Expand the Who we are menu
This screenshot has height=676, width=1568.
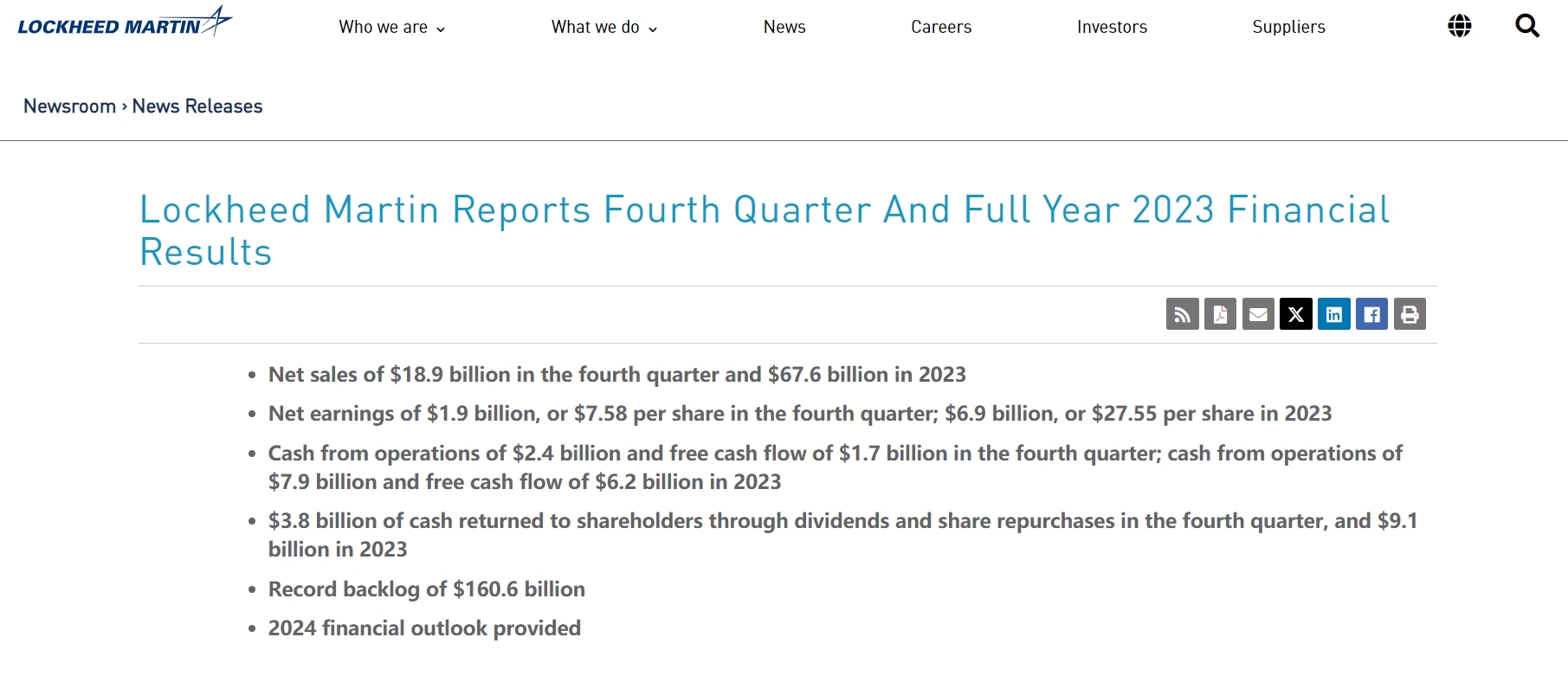392,27
